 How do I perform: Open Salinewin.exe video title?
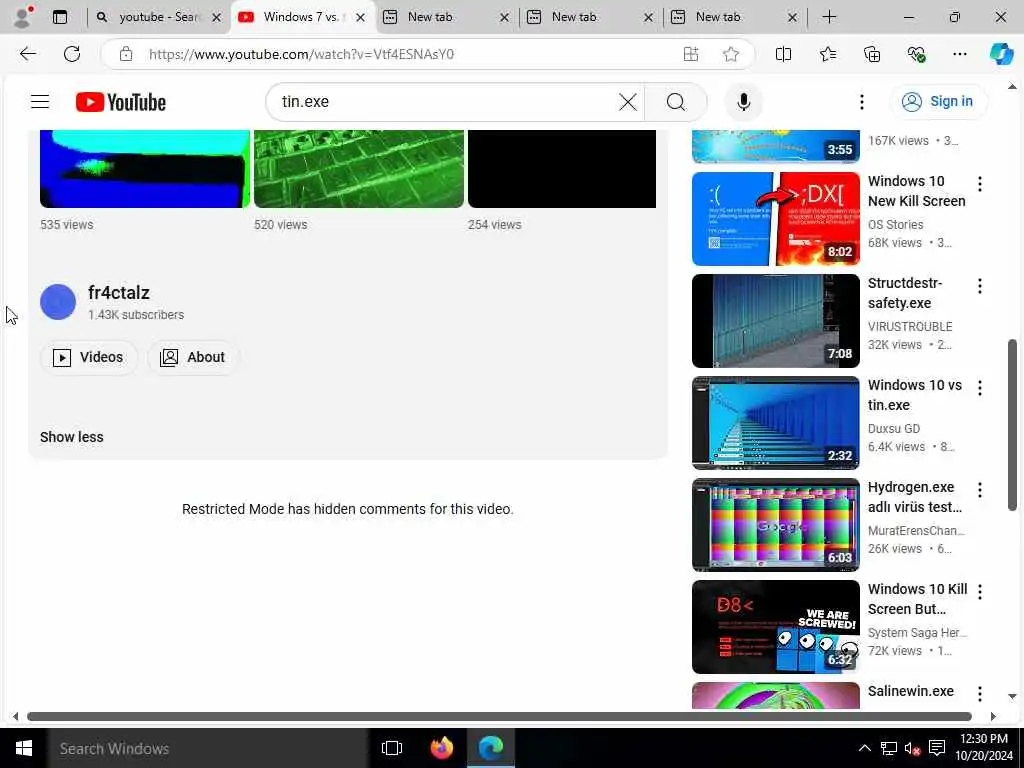(911, 691)
